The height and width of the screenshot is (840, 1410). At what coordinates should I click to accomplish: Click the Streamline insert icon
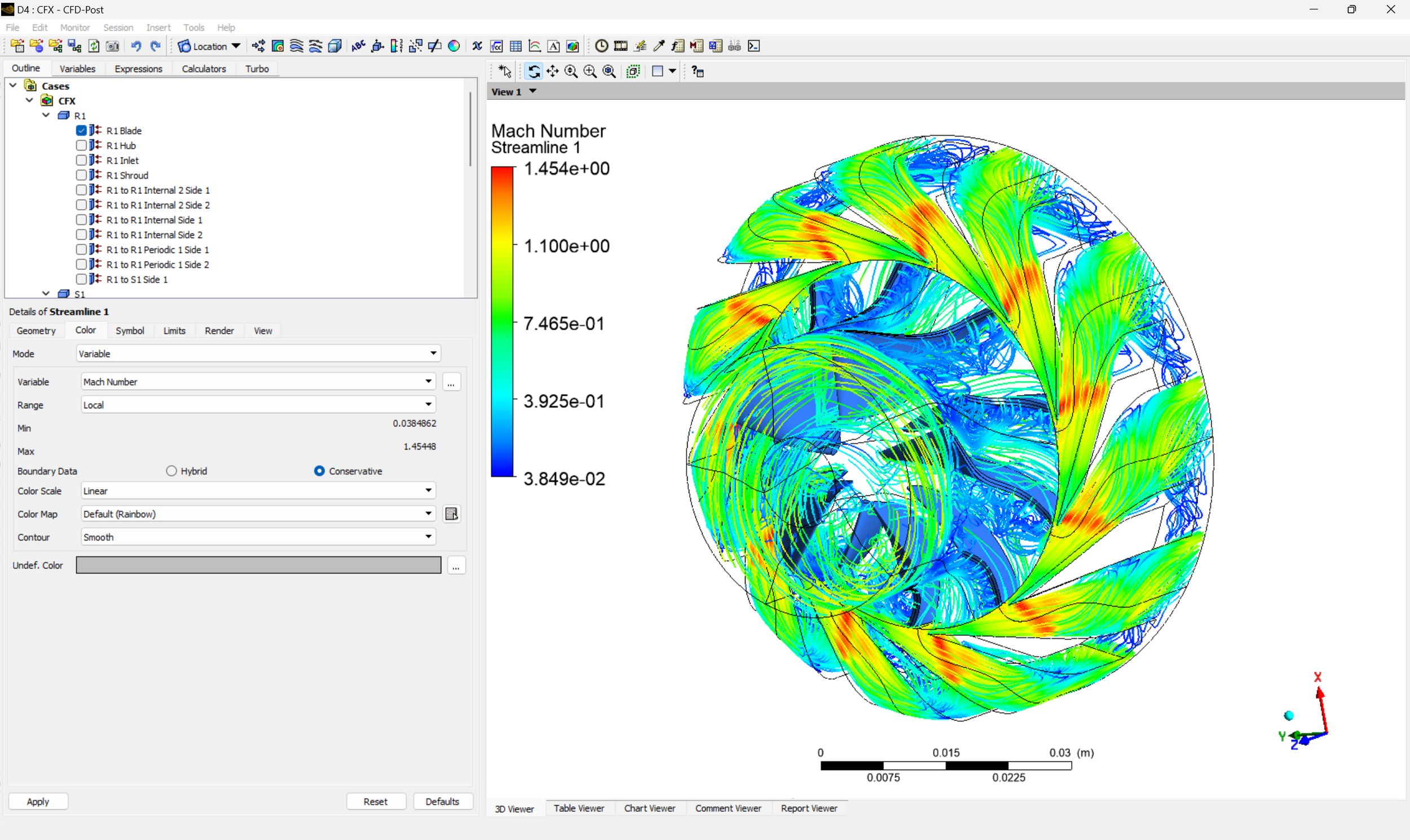(x=297, y=46)
